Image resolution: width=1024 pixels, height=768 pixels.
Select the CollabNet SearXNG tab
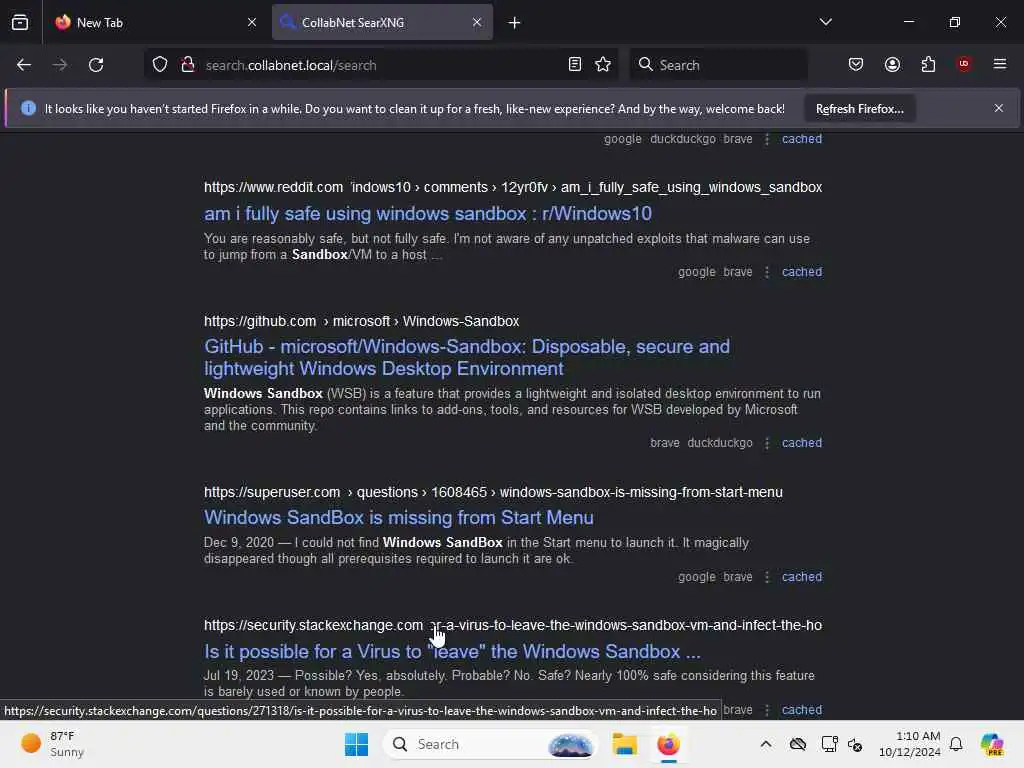pos(382,22)
